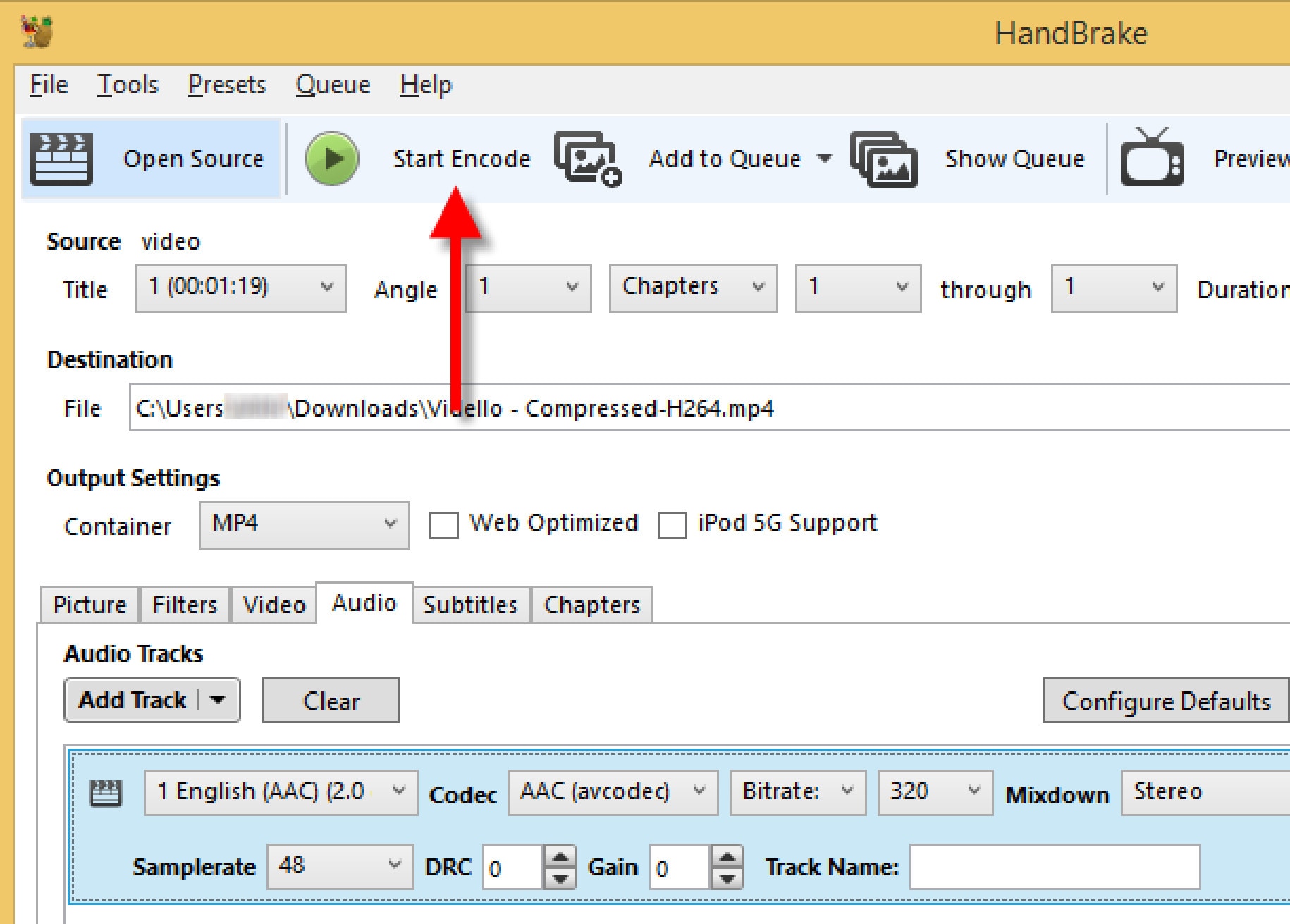Screen dimensions: 1290x924
Task: Open the Queue menu
Action: click(333, 85)
